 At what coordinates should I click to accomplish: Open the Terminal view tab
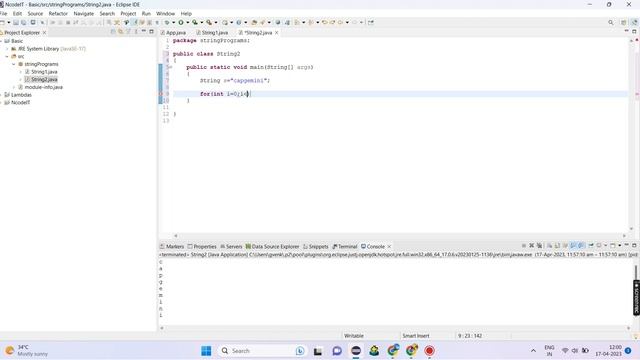tap(345, 247)
